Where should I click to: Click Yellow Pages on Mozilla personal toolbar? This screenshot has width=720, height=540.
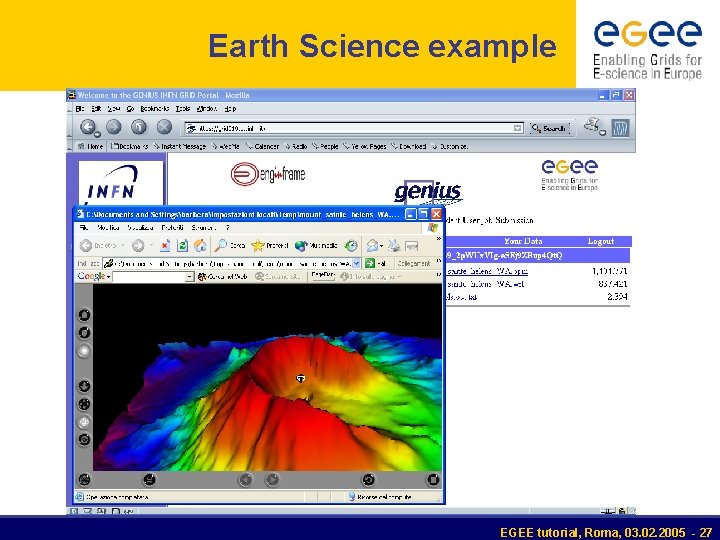[365, 146]
